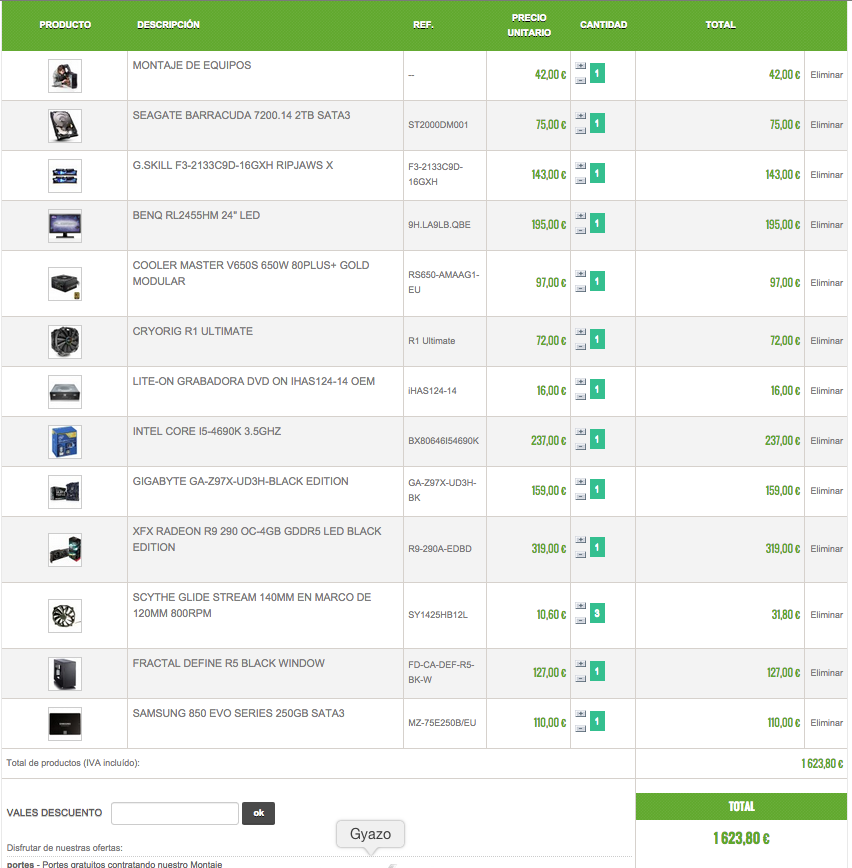Increase quantity of Lite-On DVD recorder
The height and width of the screenshot is (868, 852).
[x=580, y=381]
